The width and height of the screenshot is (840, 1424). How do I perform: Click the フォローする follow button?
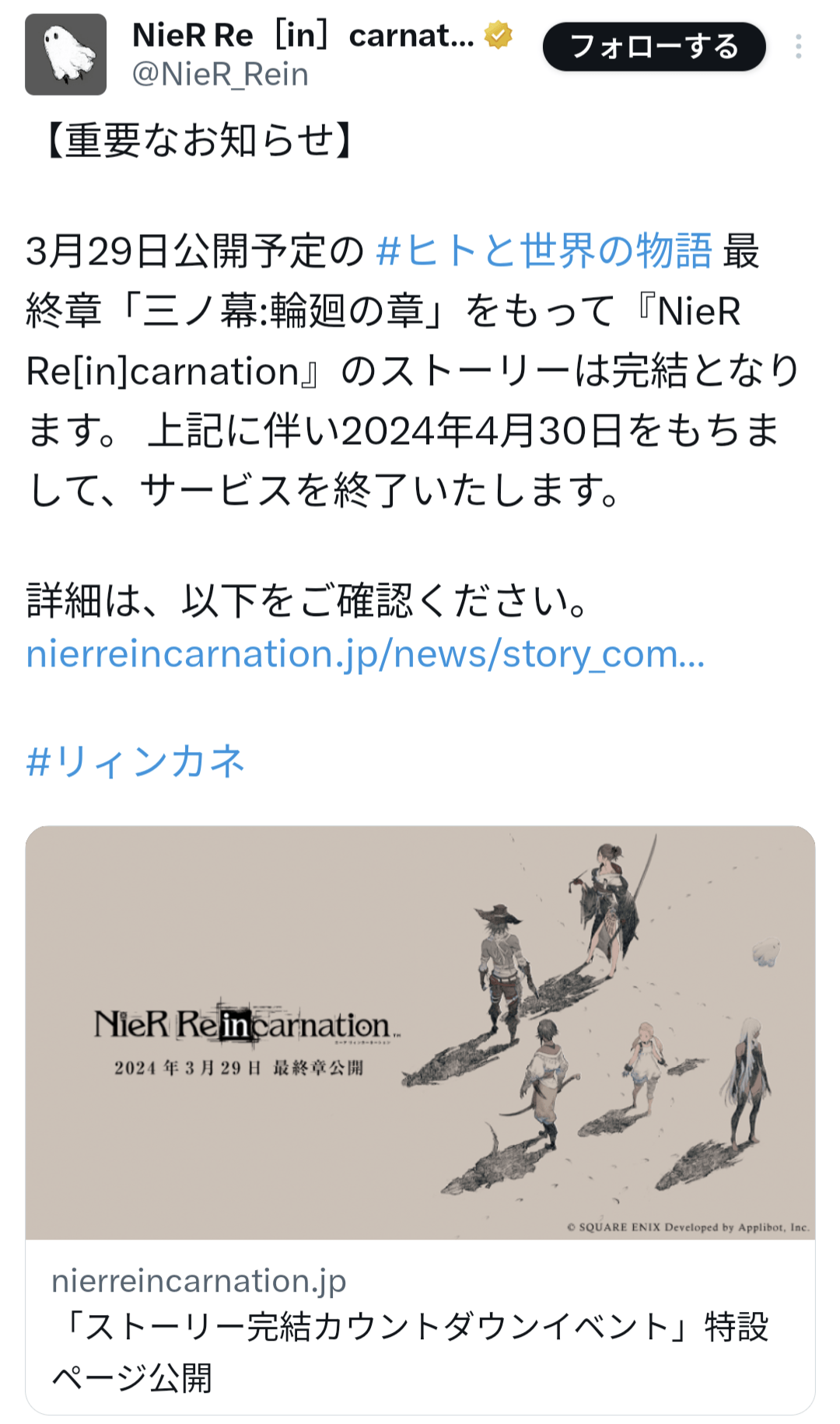654,47
